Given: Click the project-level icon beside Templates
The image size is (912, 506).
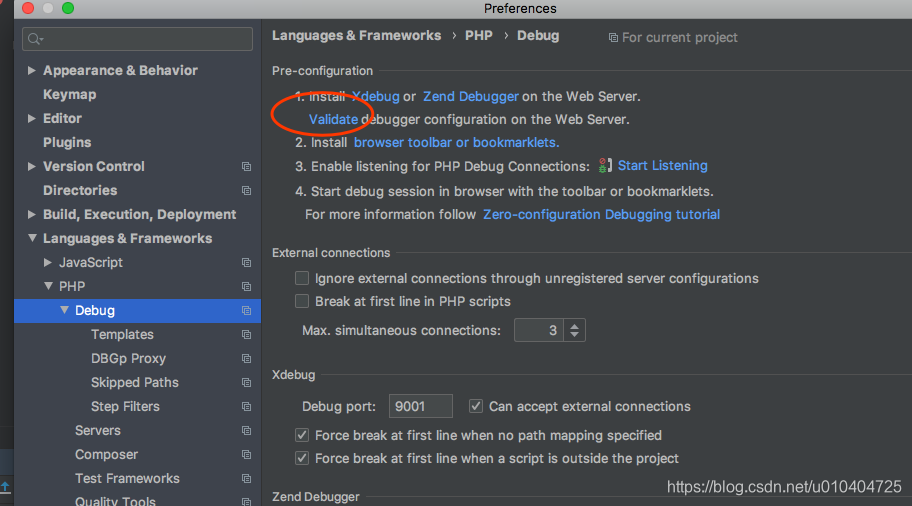Looking at the screenshot, I should pos(247,335).
